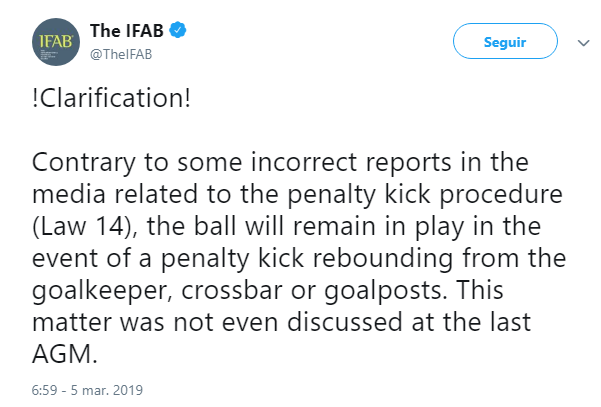The image size is (601, 407).
Task: Click the phrase 'penalty kick procedure'
Action: pyautogui.click(x=425, y=194)
